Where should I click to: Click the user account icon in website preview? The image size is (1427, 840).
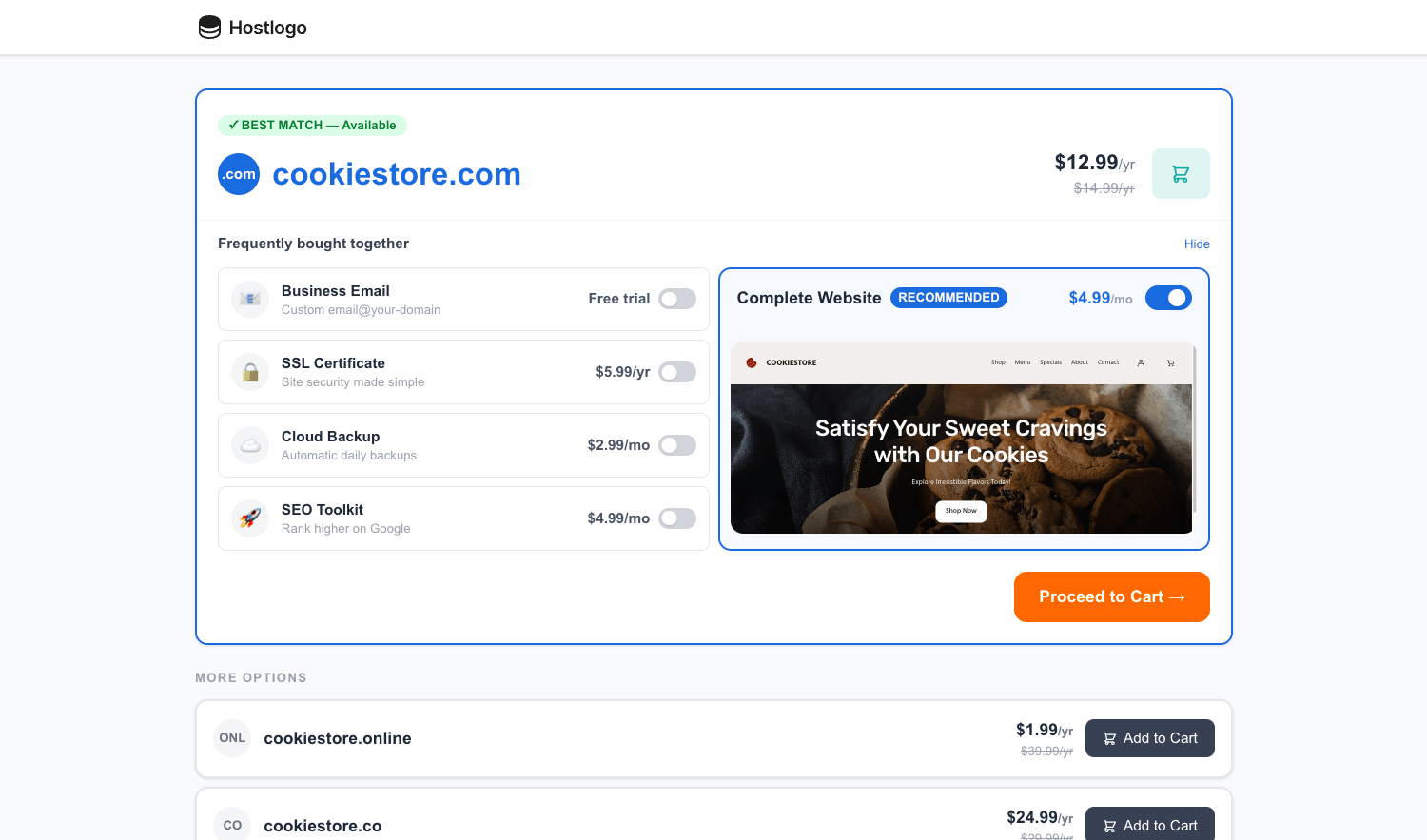(1141, 362)
